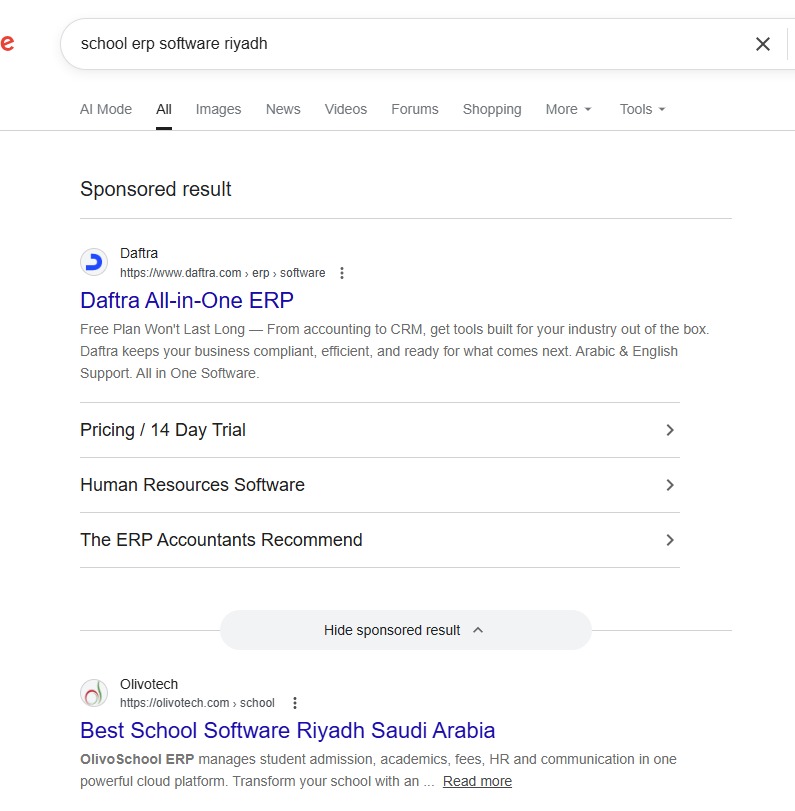795x811 pixels.
Task: Expand the Human Resources Software row
Action: [x=380, y=485]
